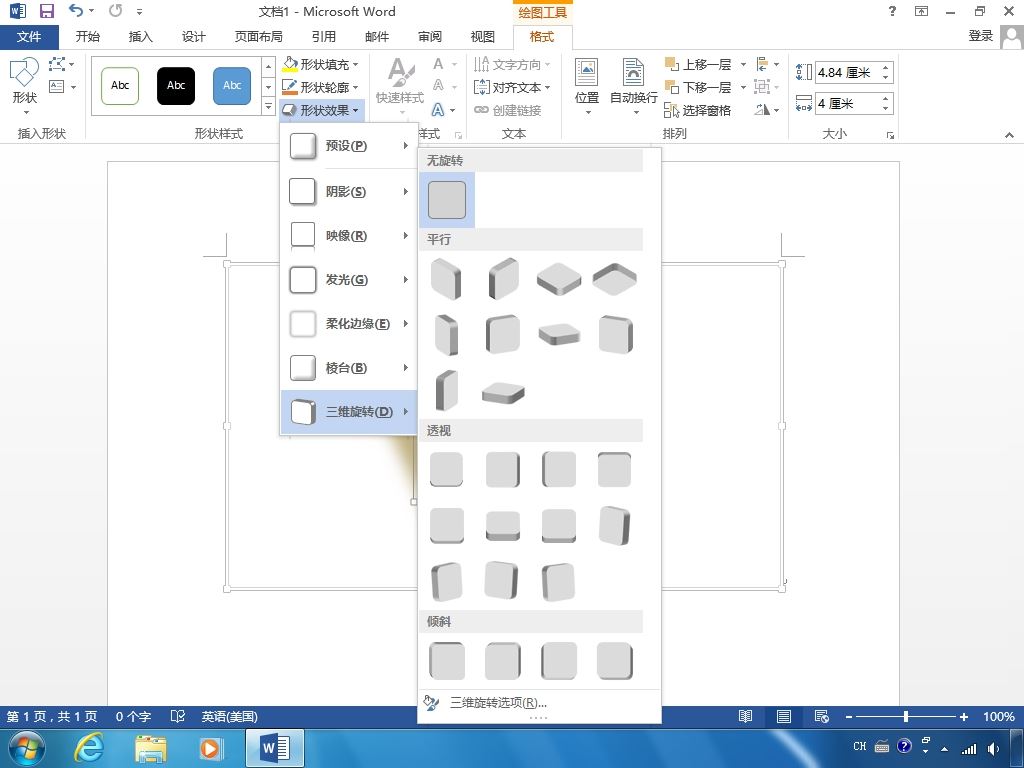Click the Undo arrow icon
1024x768 pixels.
coord(76,10)
